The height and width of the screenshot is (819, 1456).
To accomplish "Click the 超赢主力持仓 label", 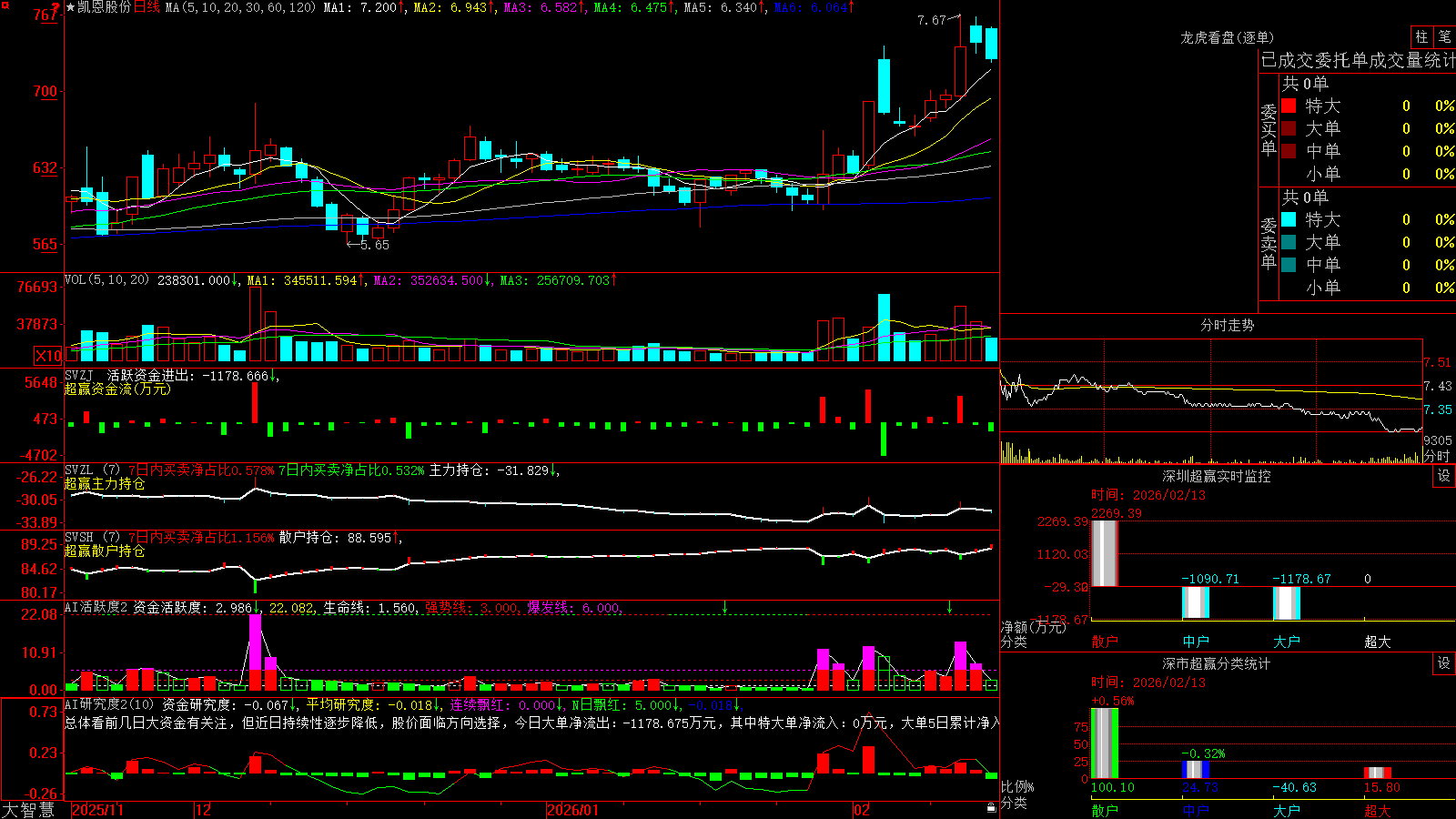I will (x=105, y=483).
